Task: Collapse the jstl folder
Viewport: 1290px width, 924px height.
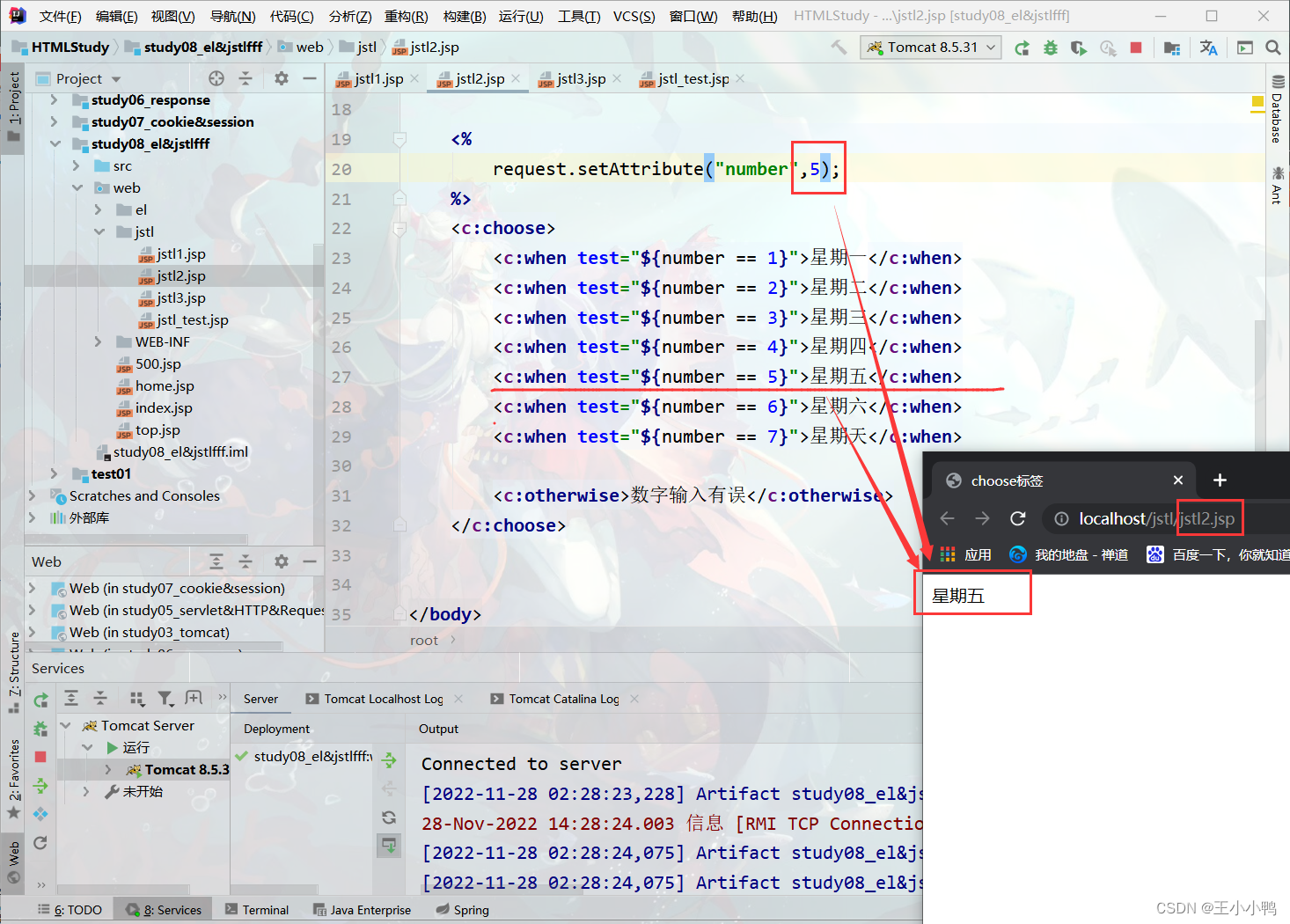Action: click(99, 232)
